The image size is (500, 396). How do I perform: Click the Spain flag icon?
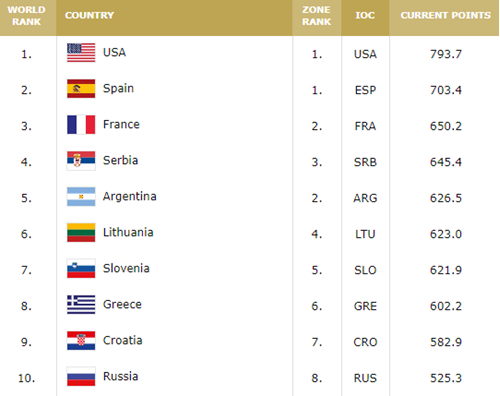(x=81, y=89)
